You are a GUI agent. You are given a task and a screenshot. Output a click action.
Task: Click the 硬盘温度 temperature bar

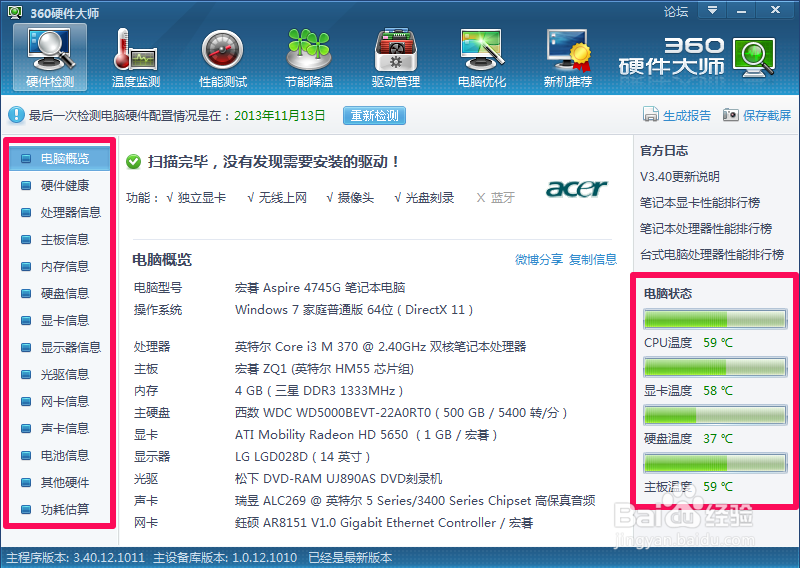(715, 415)
